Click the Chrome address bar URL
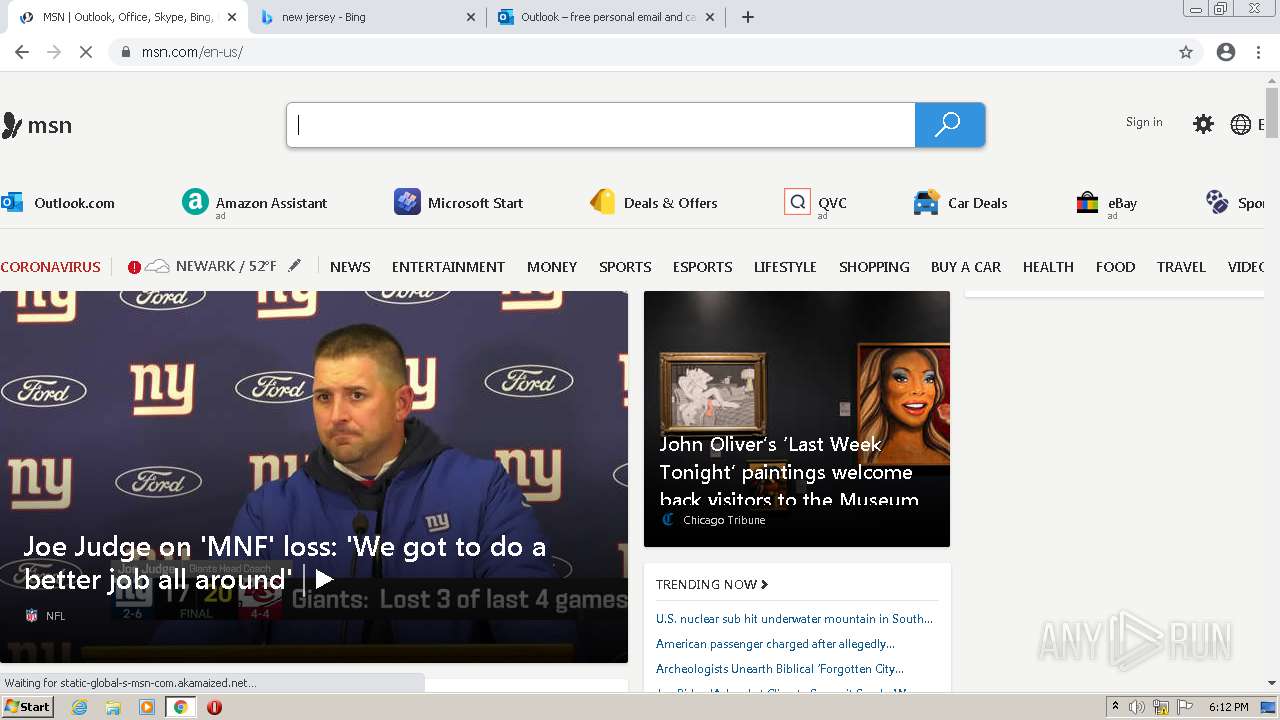 coord(192,52)
